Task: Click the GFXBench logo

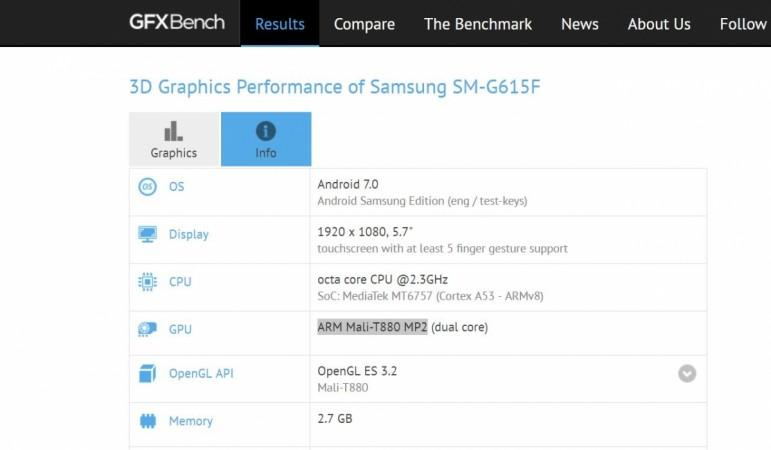Action: (x=177, y=22)
